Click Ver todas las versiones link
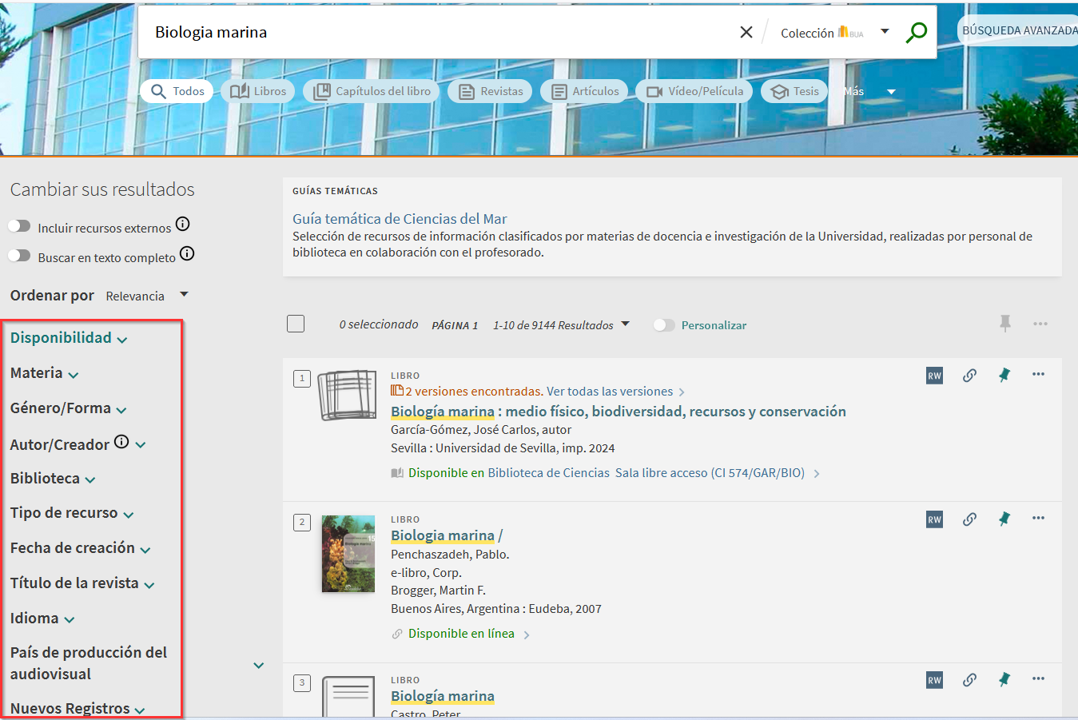The height and width of the screenshot is (720, 1078). click(x=610, y=391)
